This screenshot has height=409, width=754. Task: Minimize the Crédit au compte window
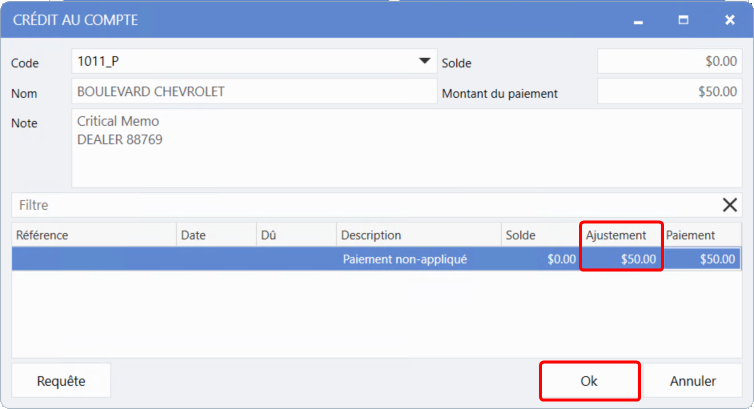638,20
